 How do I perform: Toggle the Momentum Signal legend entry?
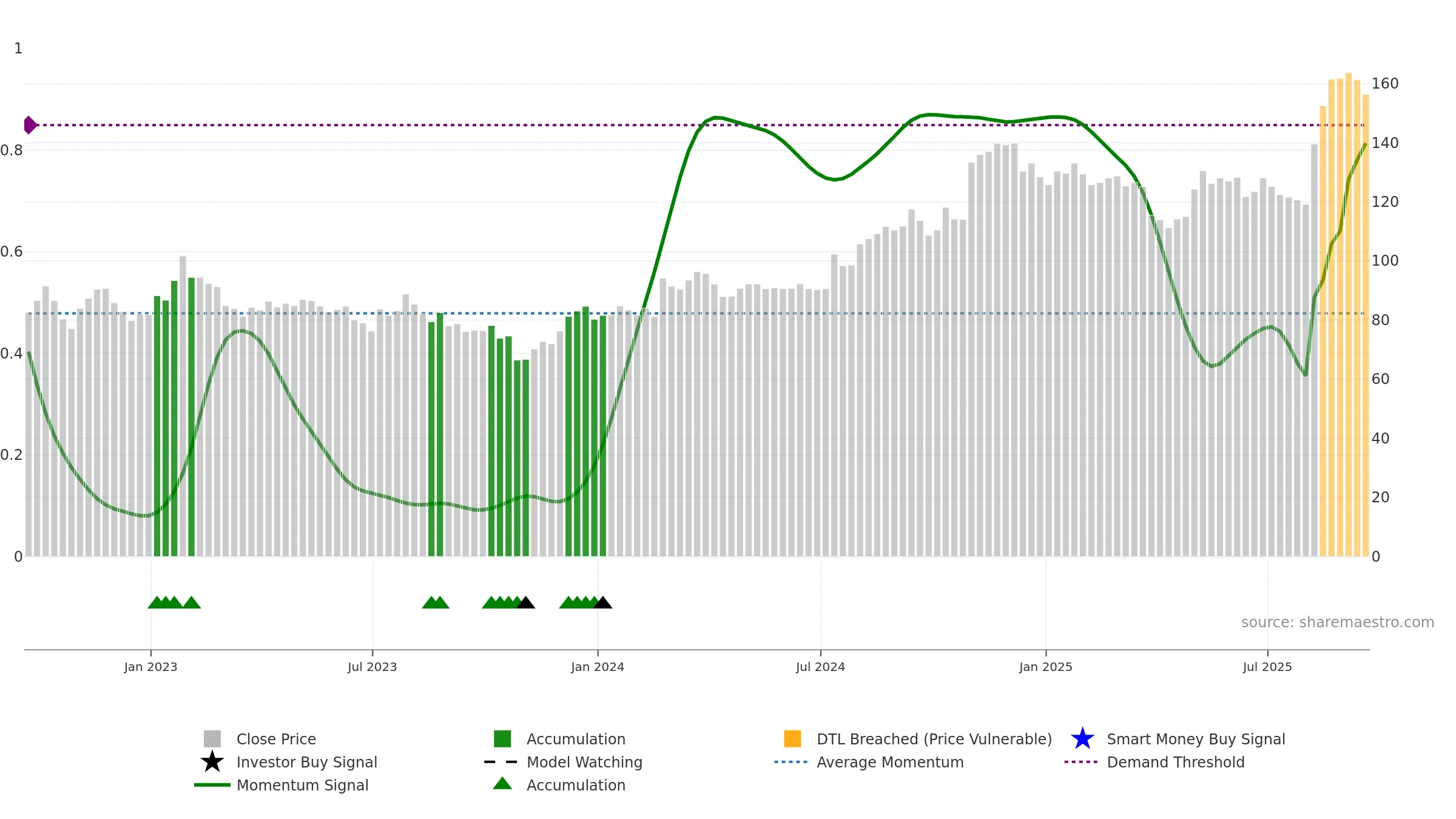(302, 785)
